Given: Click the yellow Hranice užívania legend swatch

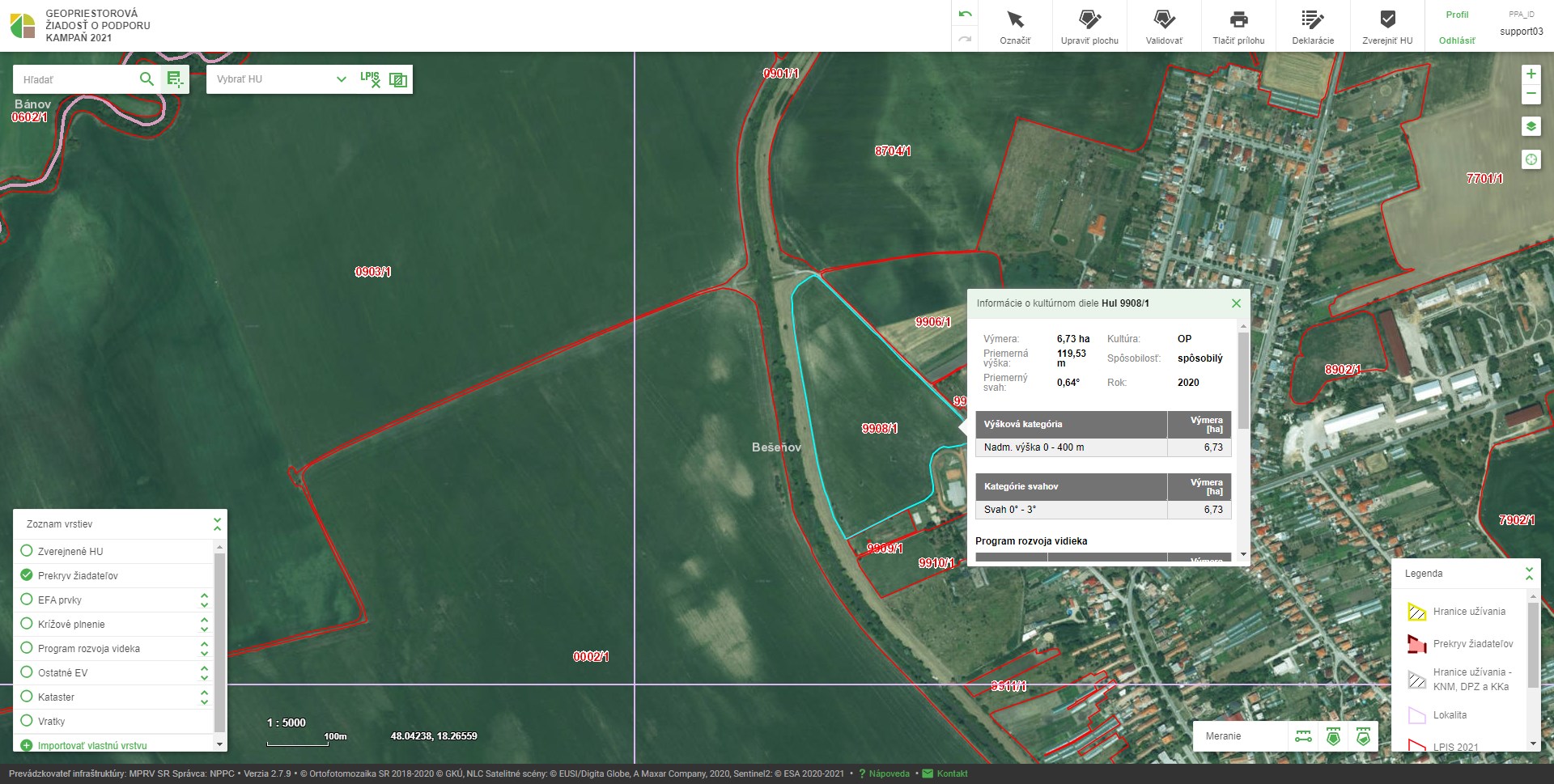Looking at the screenshot, I should coord(1416,612).
